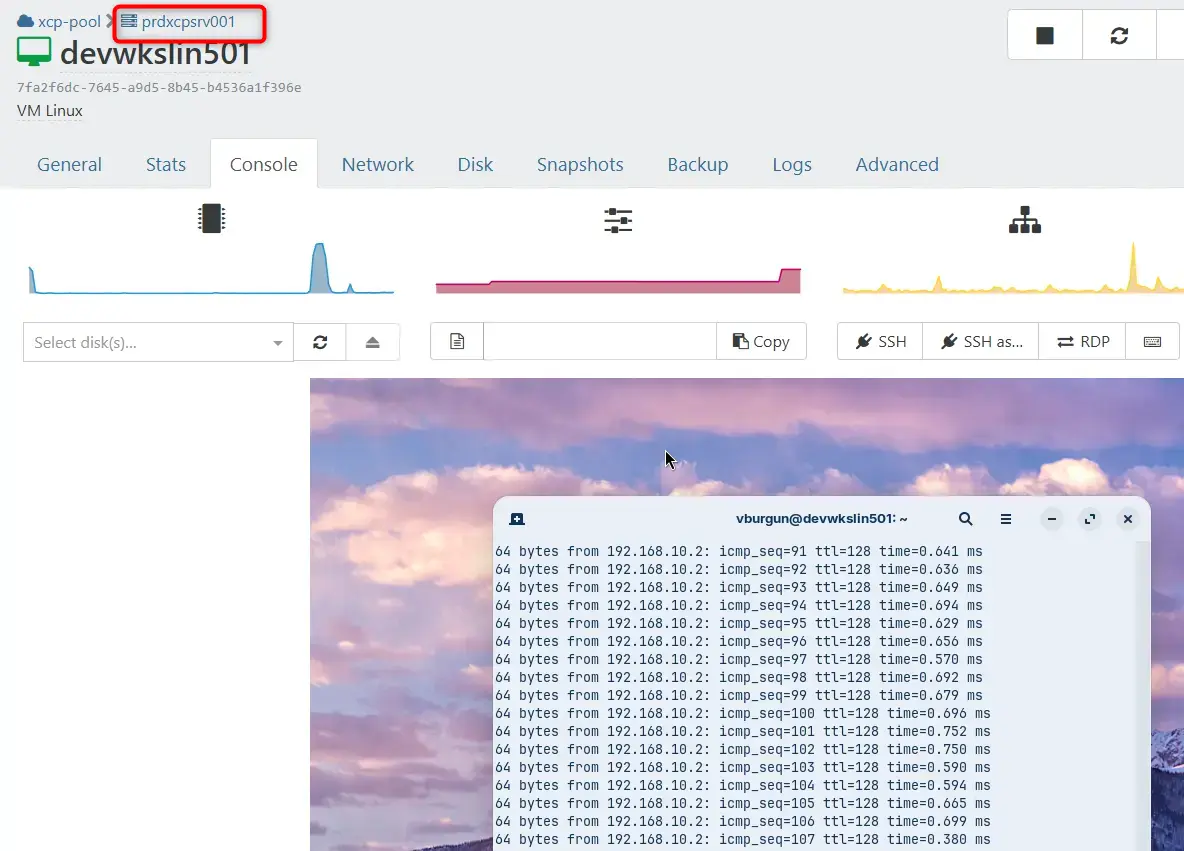Image resolution: width=1184 pixels, height=851 pixels.
Task: Go to the Stats tab
Action: [x=166, y=165]
